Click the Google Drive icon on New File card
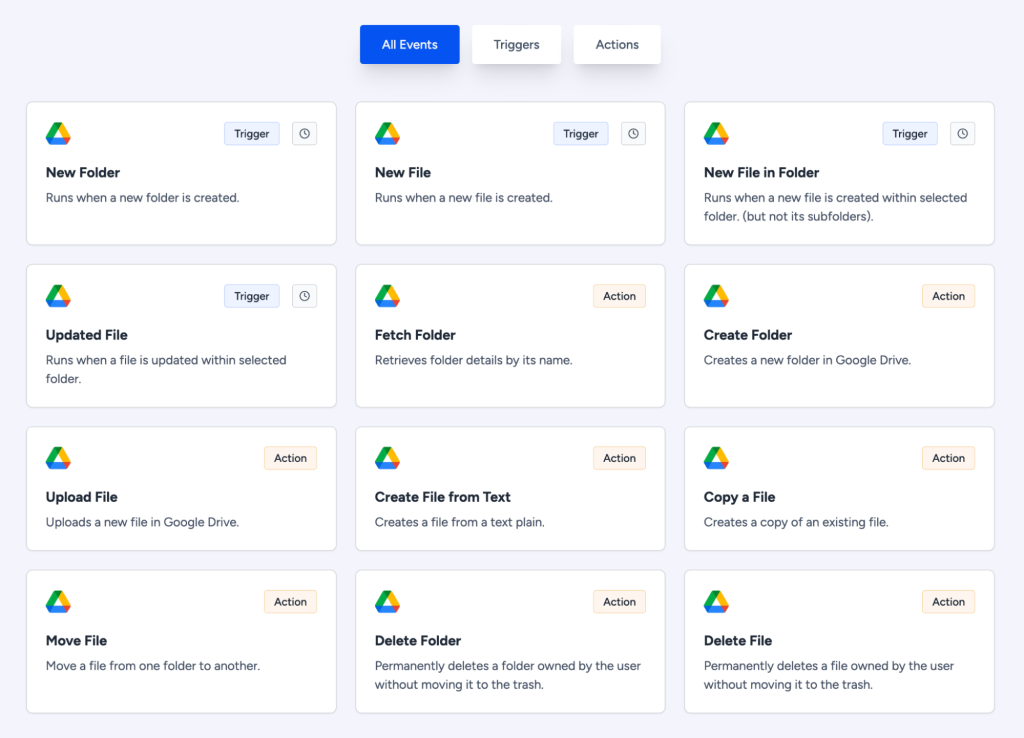Viewport: 1024px width, 738px height. coord(387,133)
